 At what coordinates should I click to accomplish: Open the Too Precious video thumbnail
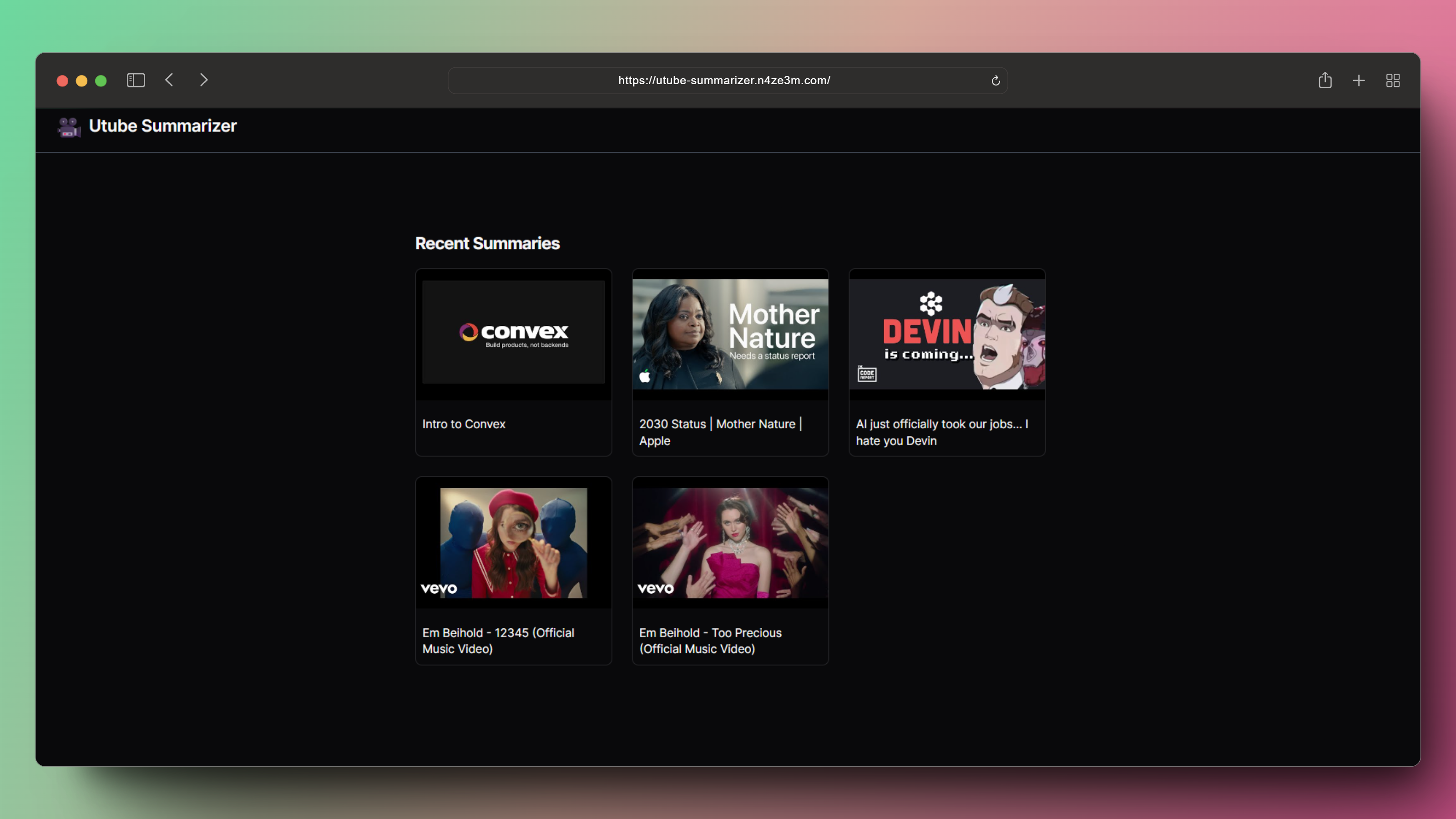tap(730, 543)
